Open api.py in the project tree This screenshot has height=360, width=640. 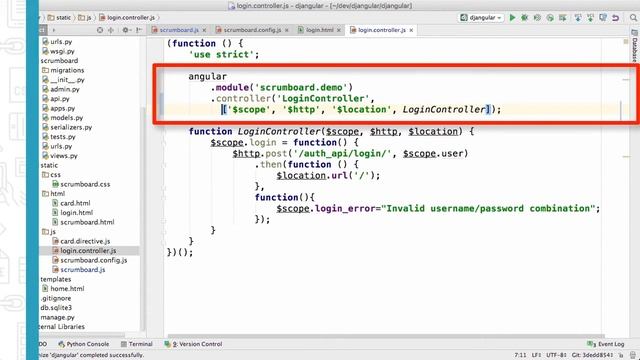(56, 99)
